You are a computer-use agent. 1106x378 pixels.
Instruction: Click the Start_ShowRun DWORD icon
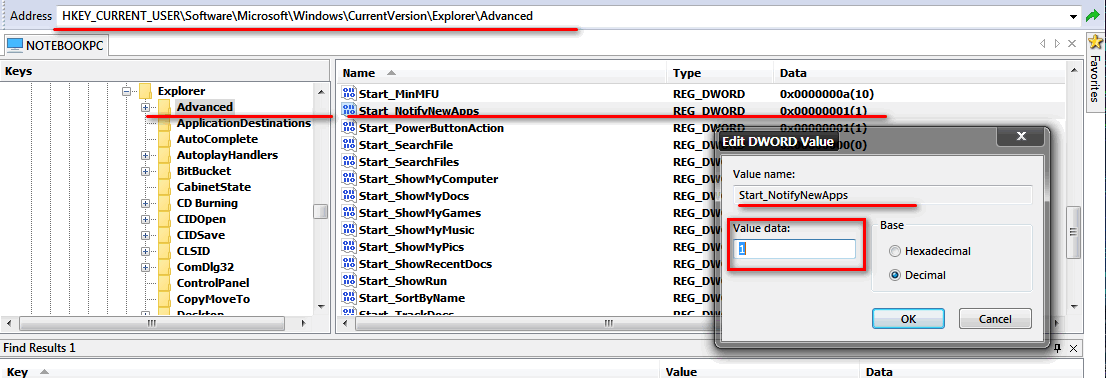pyautogui.click(x=349, y=281)
